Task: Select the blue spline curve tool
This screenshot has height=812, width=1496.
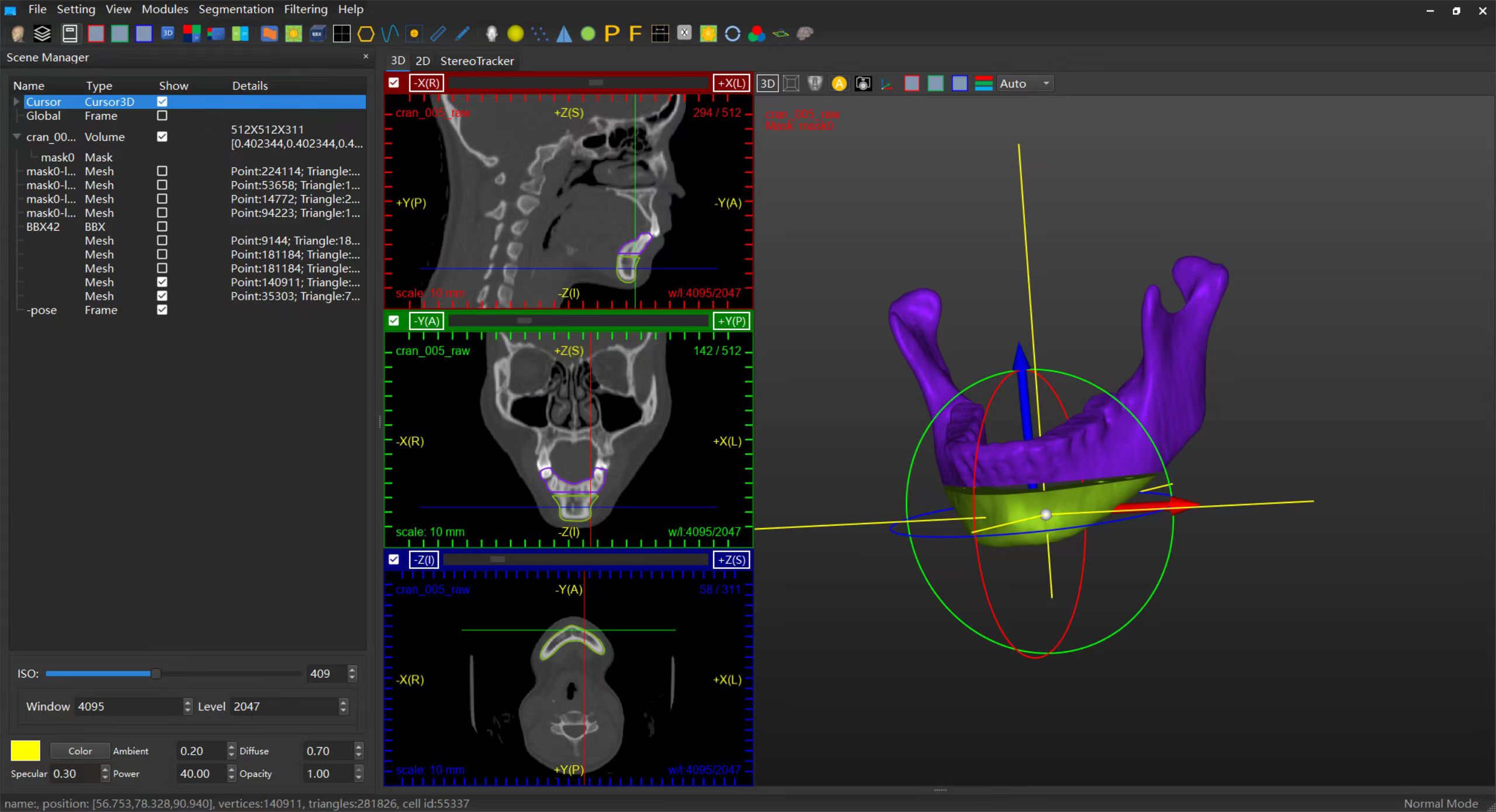Action: pyautogui.click(x=390, y=34)
